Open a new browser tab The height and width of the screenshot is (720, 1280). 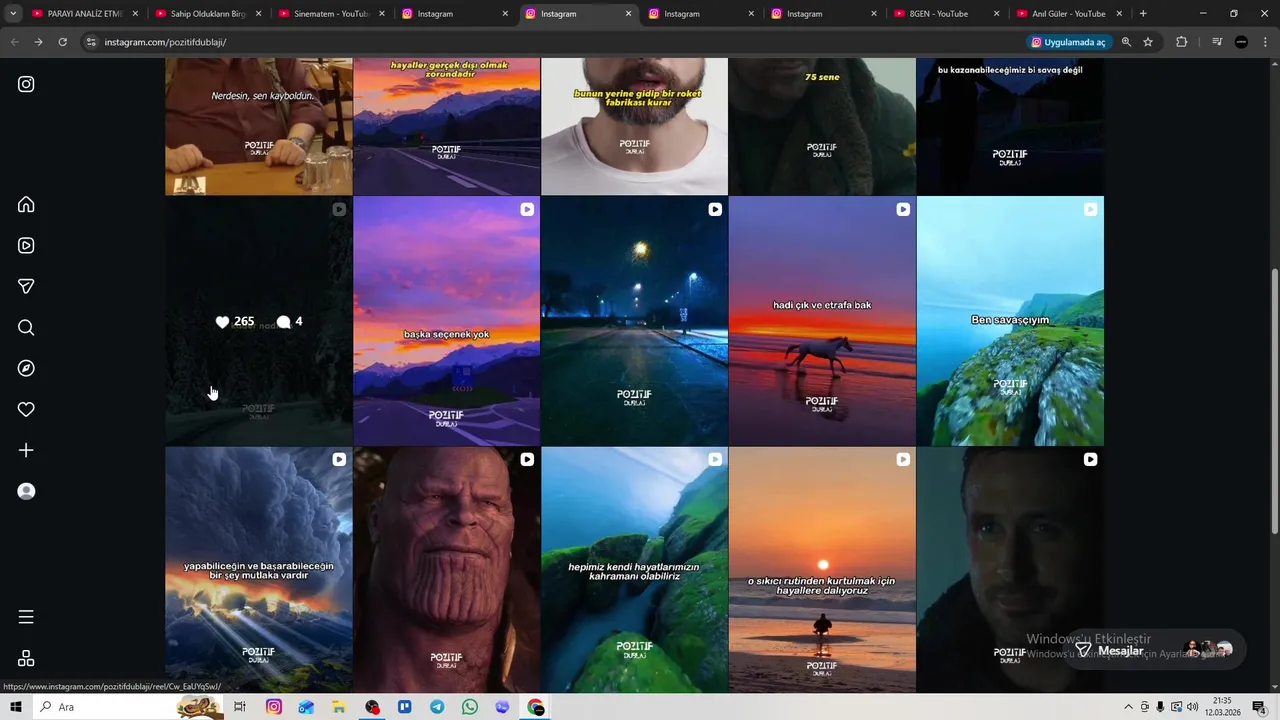click(x=1143, y=14)
